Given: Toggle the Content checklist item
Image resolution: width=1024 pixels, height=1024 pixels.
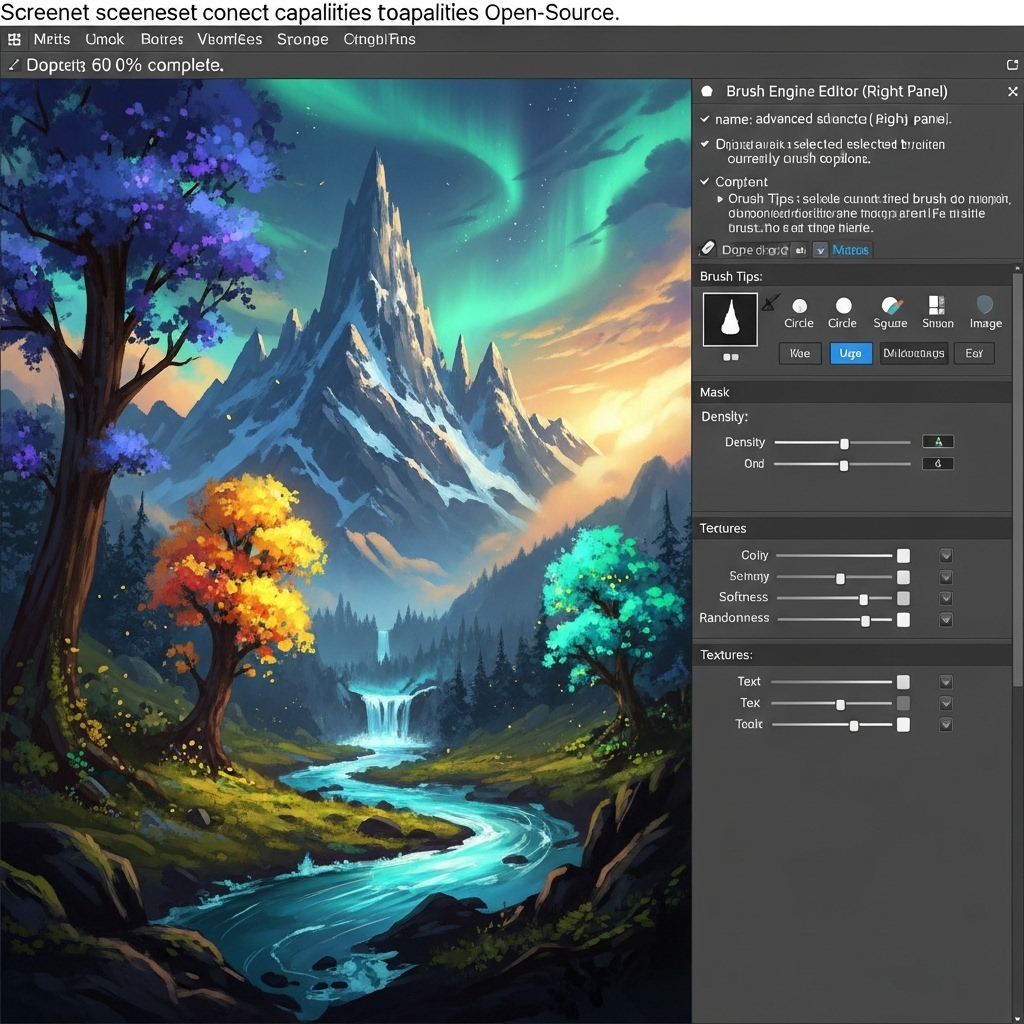Looking at the screenshot, I should tap(706, 181).
